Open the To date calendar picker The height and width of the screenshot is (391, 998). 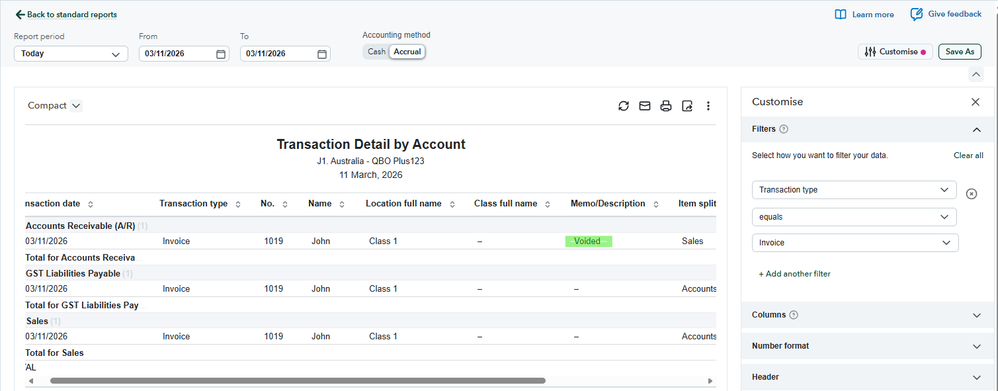pyautogui.click(x=322, y=54)
